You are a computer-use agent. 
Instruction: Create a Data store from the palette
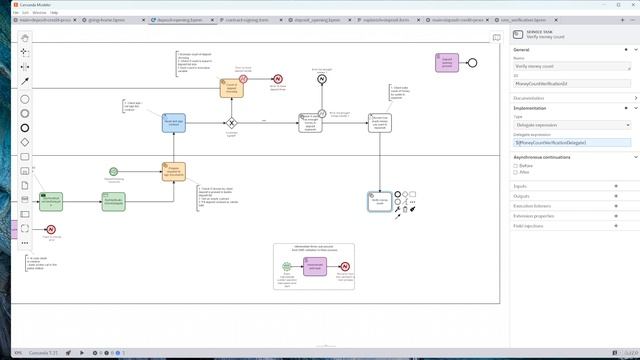[x=25, y=200]
